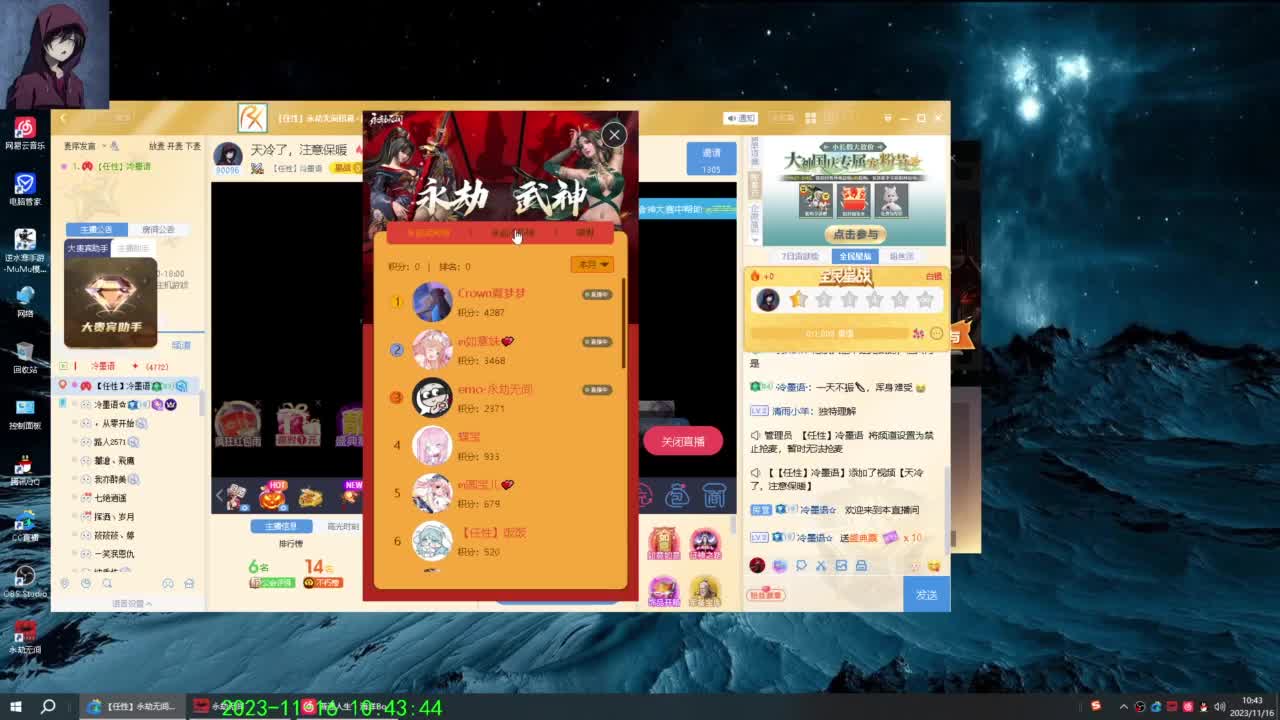Image resolution: width=1280 pixels, height=720 pixels.
Task: Open the grid apps icon in title bar
Action: [x=811, y=118]
